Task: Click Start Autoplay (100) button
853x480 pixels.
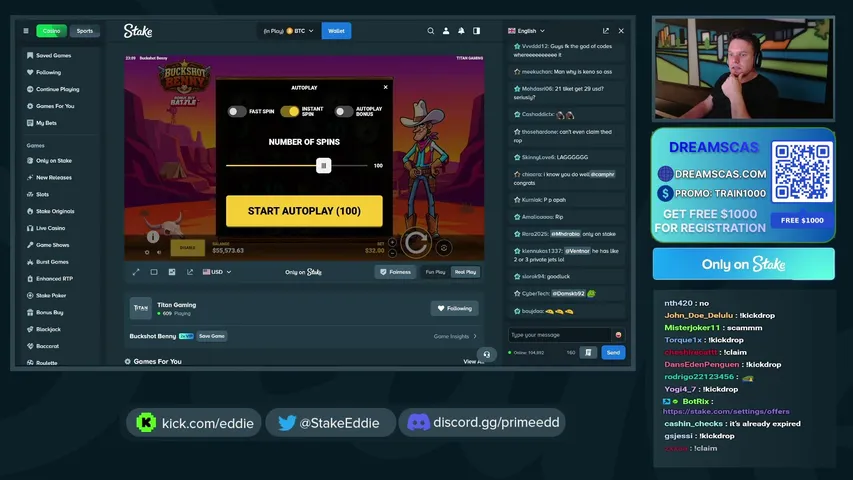Action: [304, 211]
